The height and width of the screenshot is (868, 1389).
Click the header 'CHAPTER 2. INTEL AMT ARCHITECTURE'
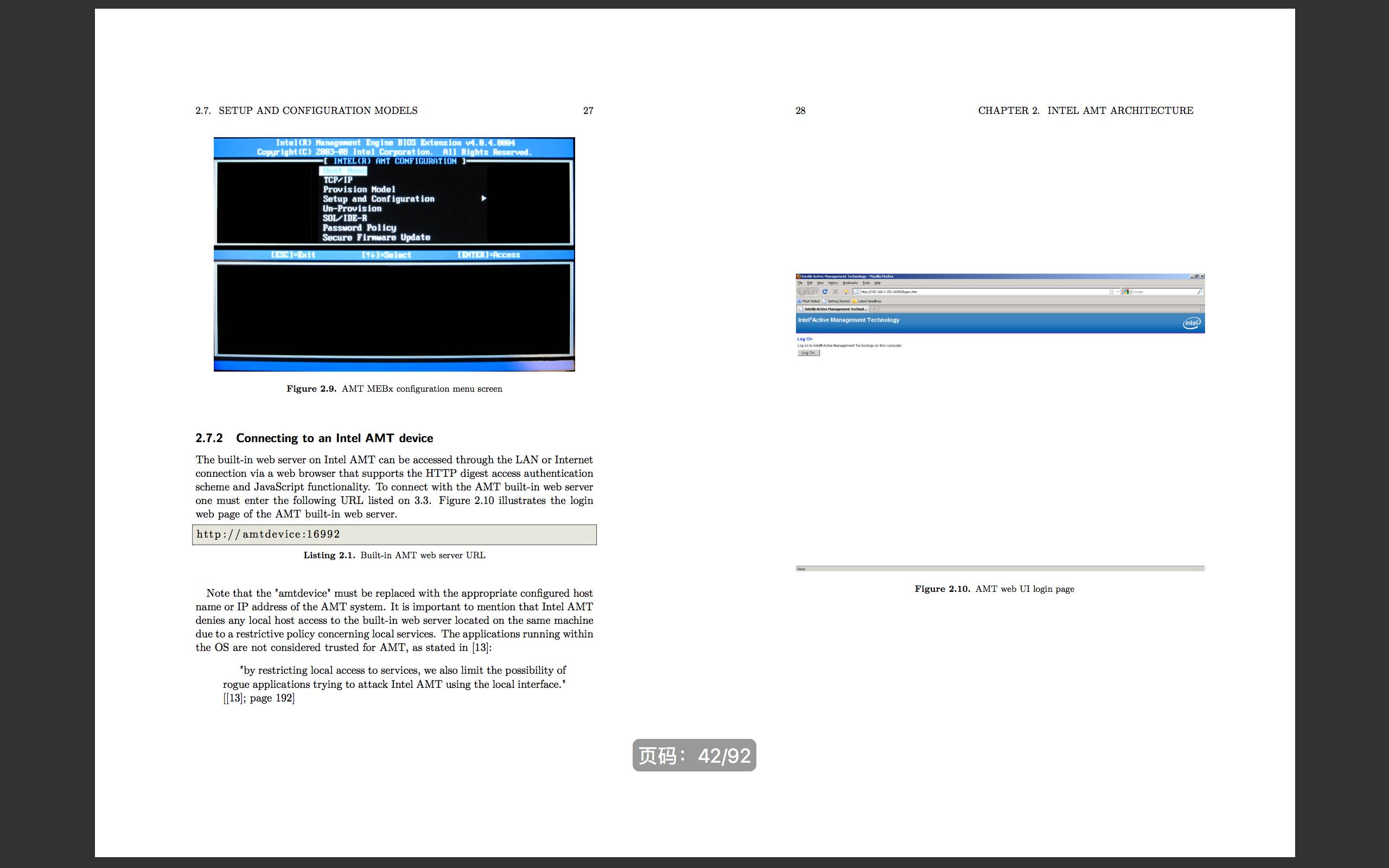click(1085, 110)
